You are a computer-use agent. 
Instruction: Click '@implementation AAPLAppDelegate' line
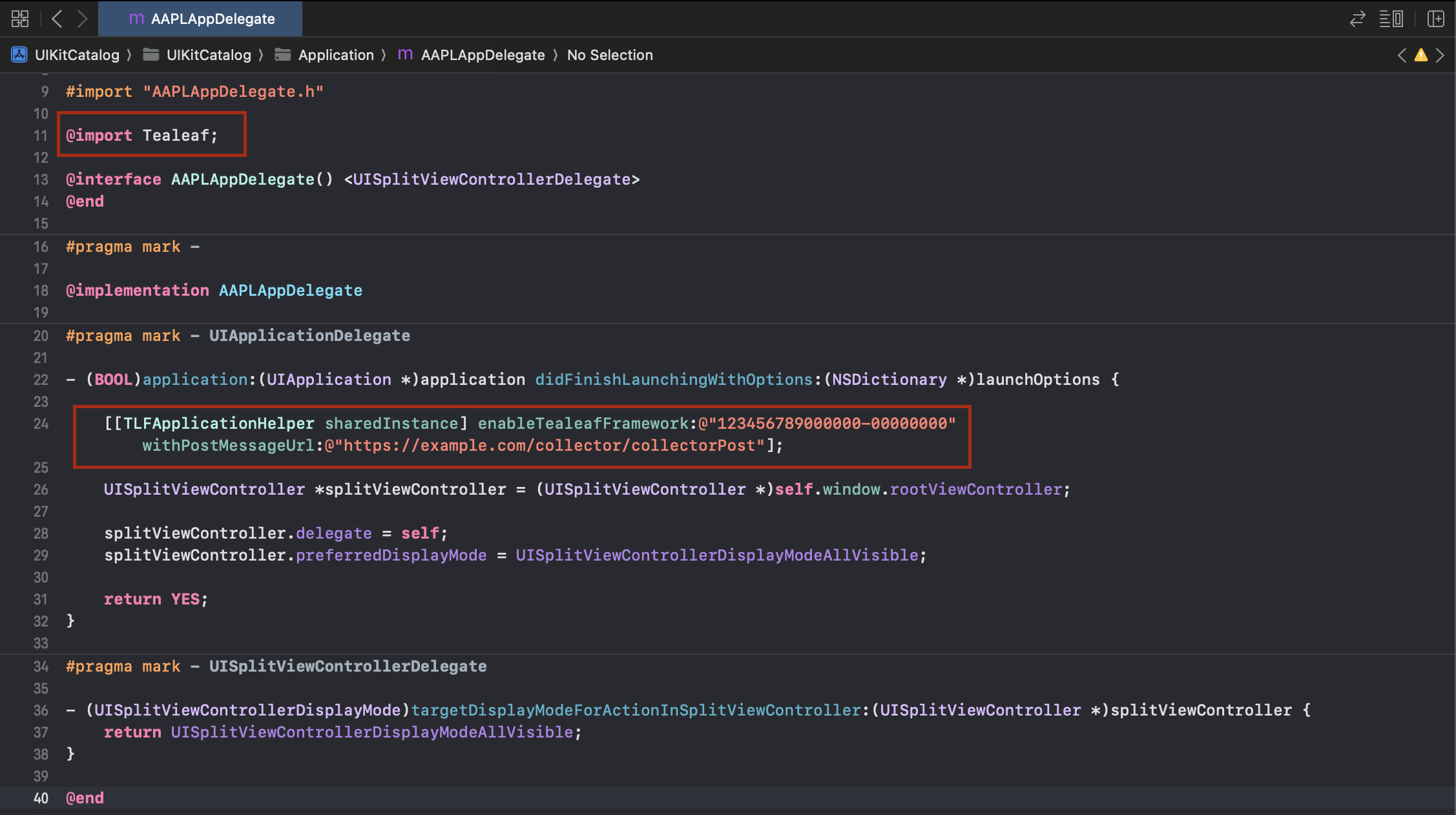(x=214, y=291)
